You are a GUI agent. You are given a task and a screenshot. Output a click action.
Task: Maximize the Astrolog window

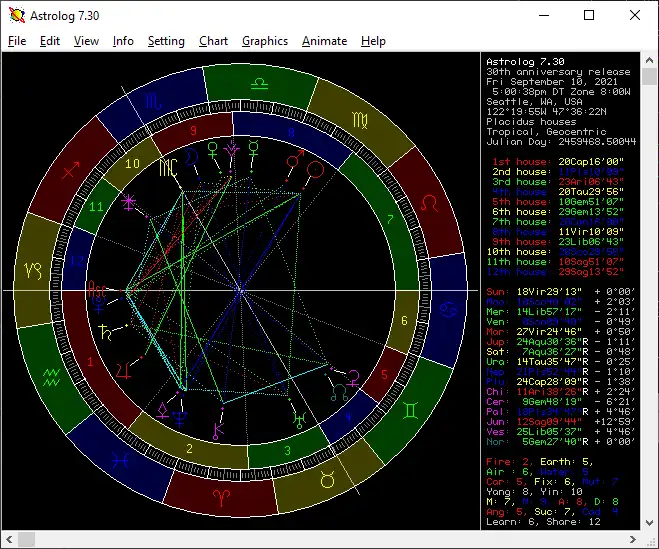589,16
